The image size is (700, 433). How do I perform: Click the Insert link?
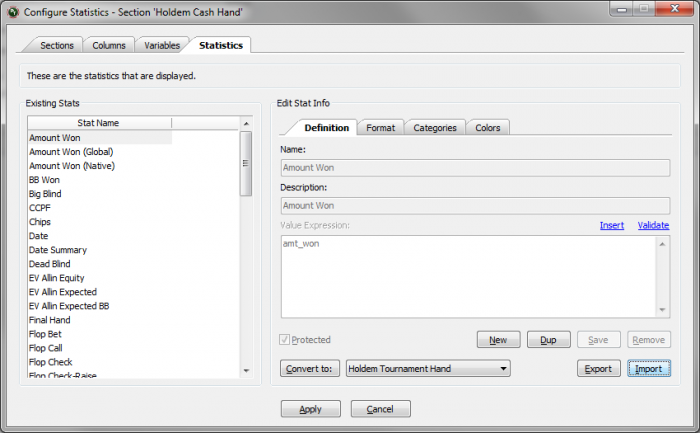pos(612,225)
